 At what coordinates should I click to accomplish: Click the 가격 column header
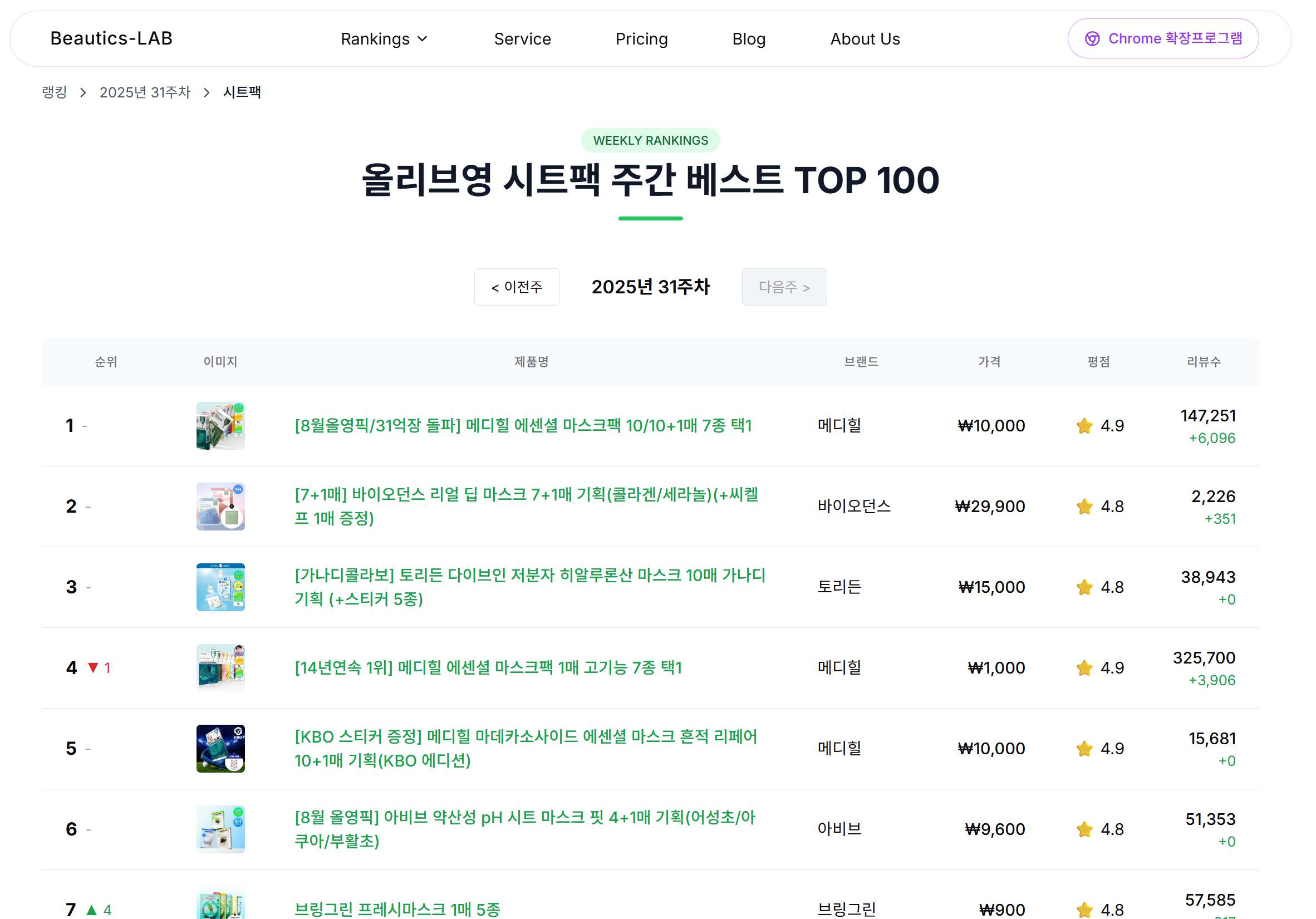point(989,361)
